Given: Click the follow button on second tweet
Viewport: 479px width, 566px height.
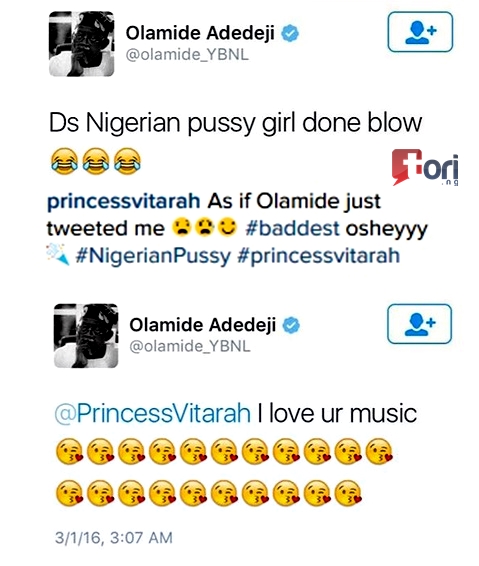Looking at the screenshot, I should pyautogui.click(x=419, y=324).
